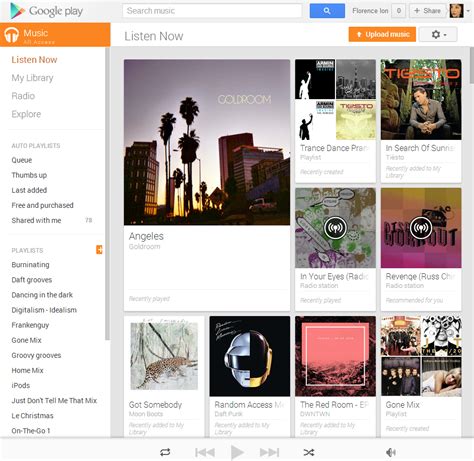Open the Explore section
Image resolution: width=474 pixels, height=461 pixels.
[26, 114]
